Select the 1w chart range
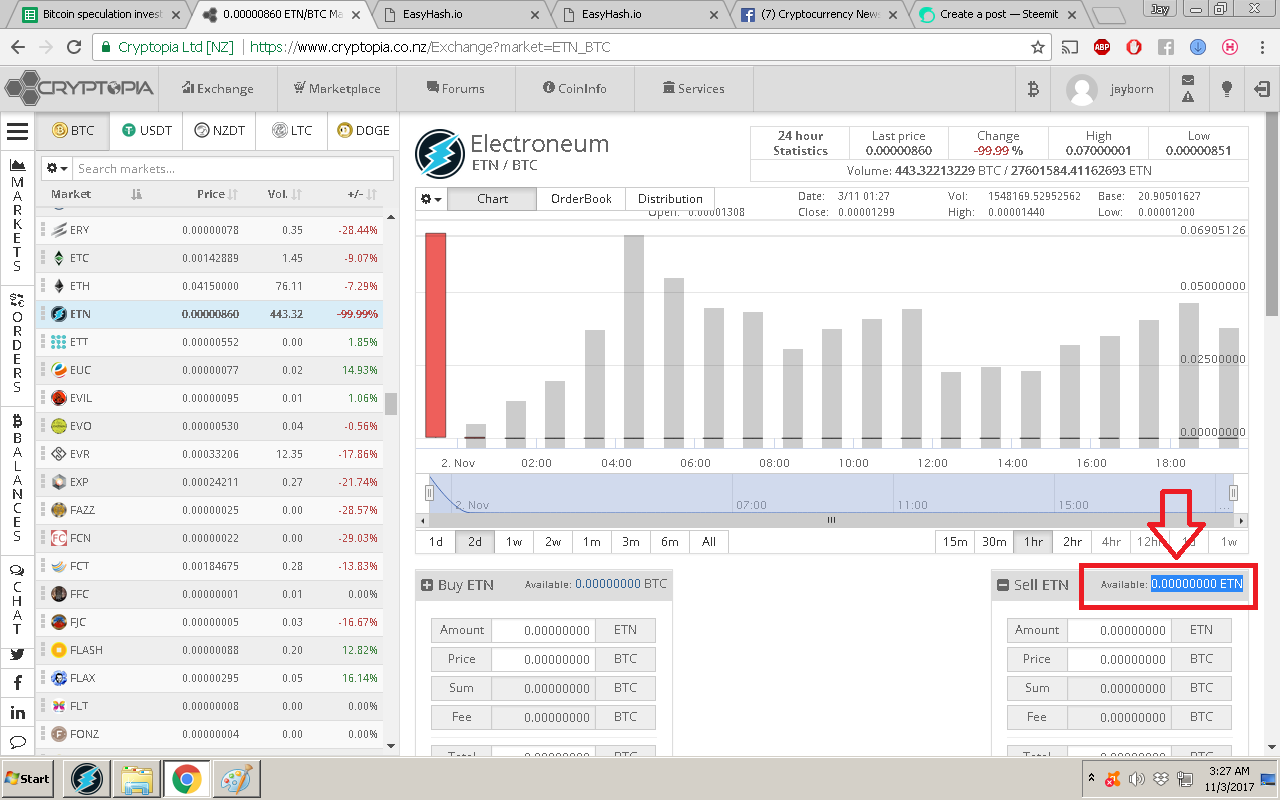Image resolution: width=1280 pixels, height=800 pixels. 514,542
